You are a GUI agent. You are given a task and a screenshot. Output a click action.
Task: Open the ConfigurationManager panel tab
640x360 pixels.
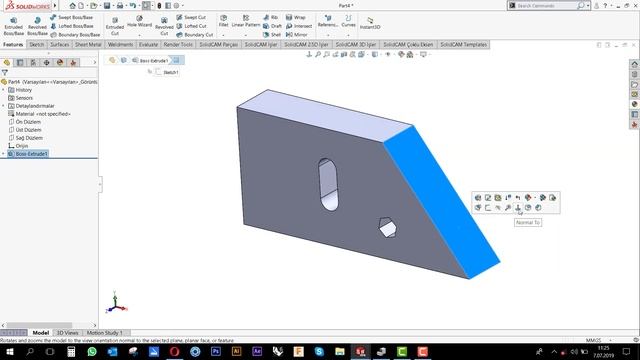[x=33, y=62]
